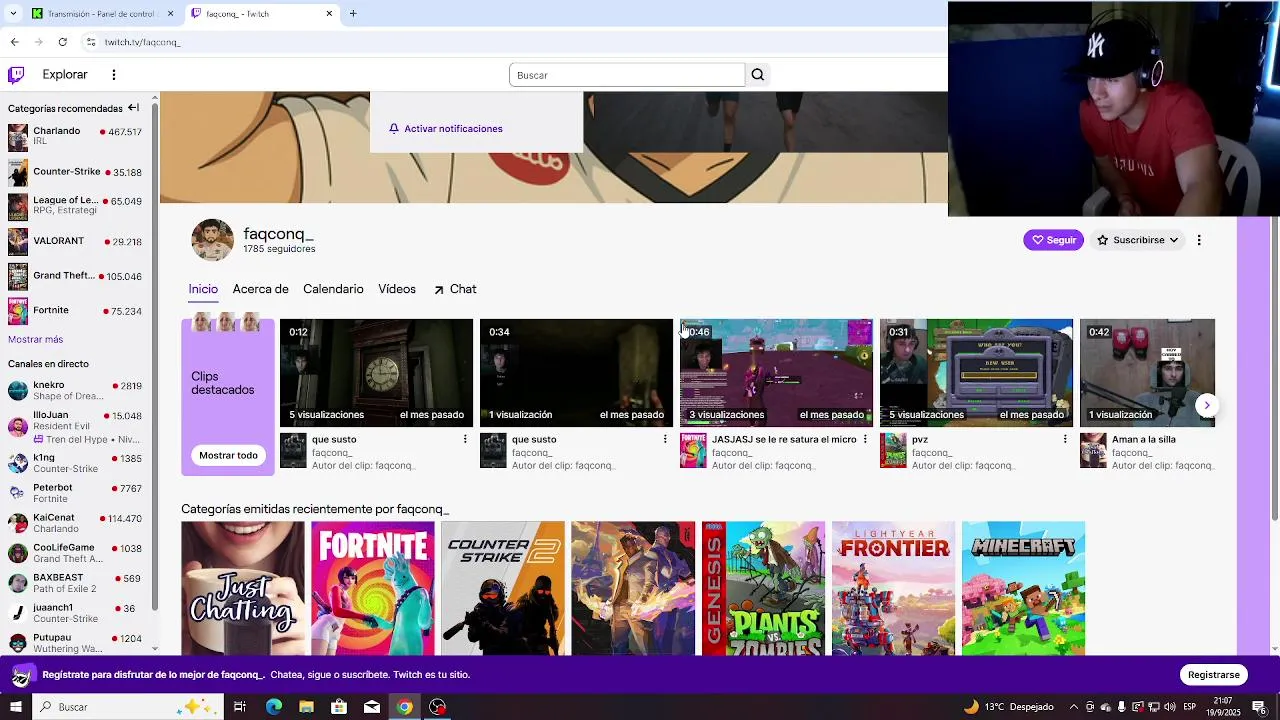The width and height of the screenshot is (1280, 720).
Task: Open the Charlando category in sidebar
Action: coord(75,136)
